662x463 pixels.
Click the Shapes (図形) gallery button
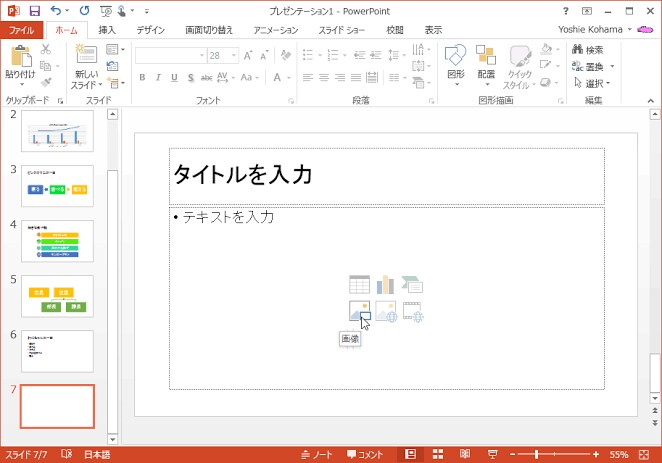(x=456, y=65)
